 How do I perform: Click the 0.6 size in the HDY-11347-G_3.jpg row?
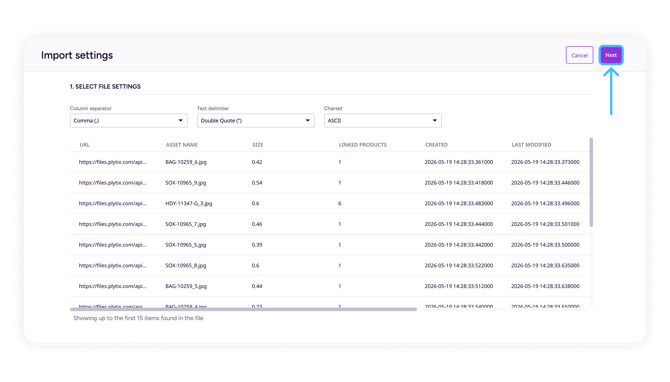(256, 203)
